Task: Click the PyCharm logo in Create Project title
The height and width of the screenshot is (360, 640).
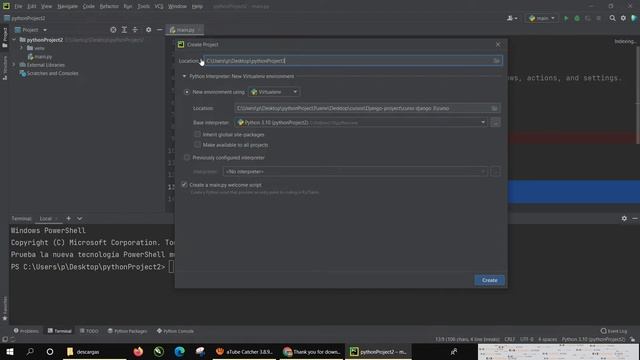Action: pyautogui.click(x=181, y=44)
